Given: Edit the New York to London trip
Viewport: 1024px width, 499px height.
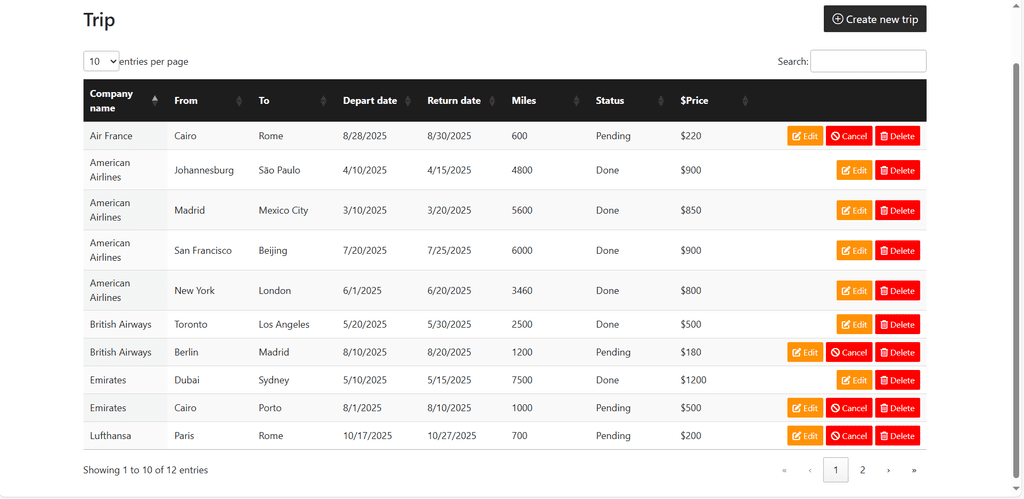Looking at the screenshot, I should pyautogui.click(x=854, y=290).
